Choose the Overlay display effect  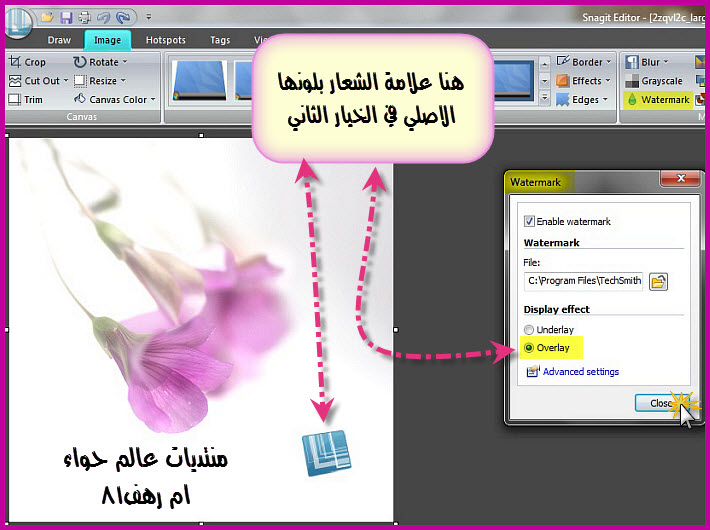[x=530, y=348]
